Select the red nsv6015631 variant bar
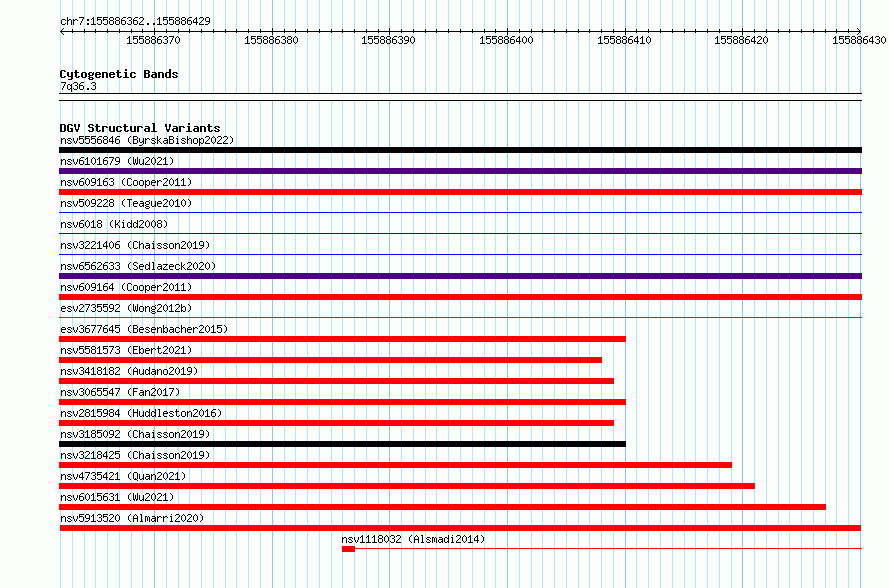This screenshot has height=588, width=890. coord(443,507)
